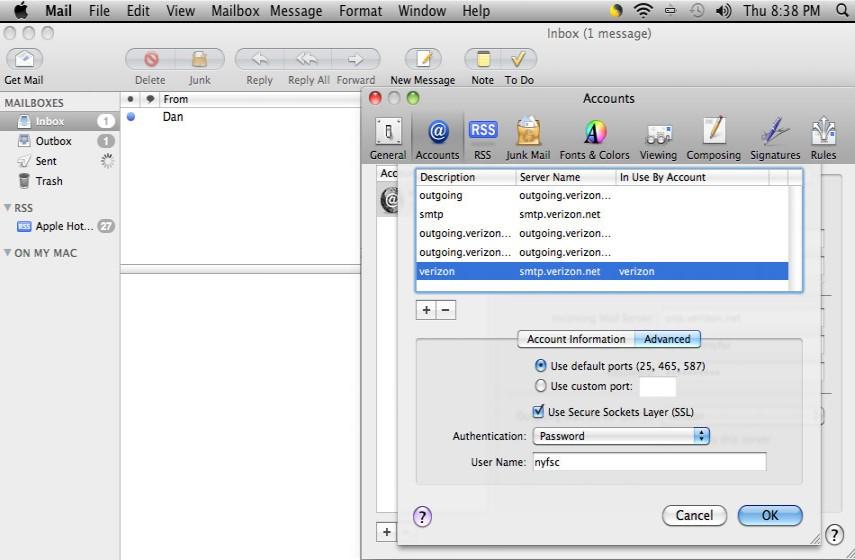This screenshot has height=560, width=855.
Task: Select Apple Hot News RSS feed
Action: [59, 226]
